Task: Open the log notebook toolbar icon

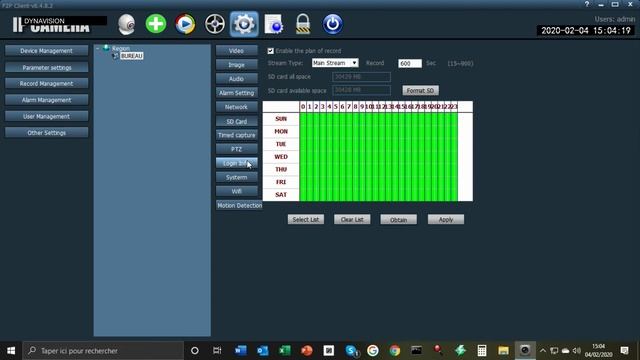Action: [x=273, y=24]
